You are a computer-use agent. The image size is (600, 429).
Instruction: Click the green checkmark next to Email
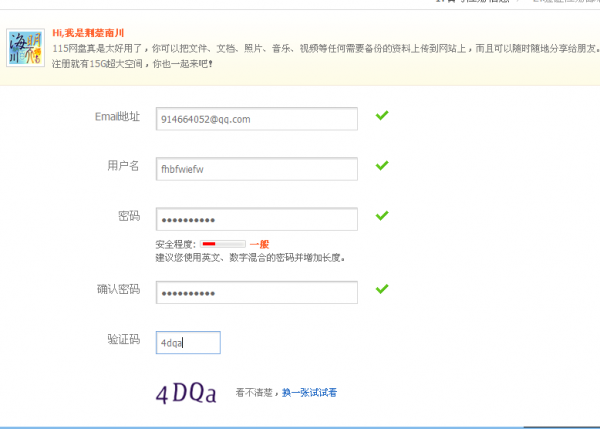382,115
